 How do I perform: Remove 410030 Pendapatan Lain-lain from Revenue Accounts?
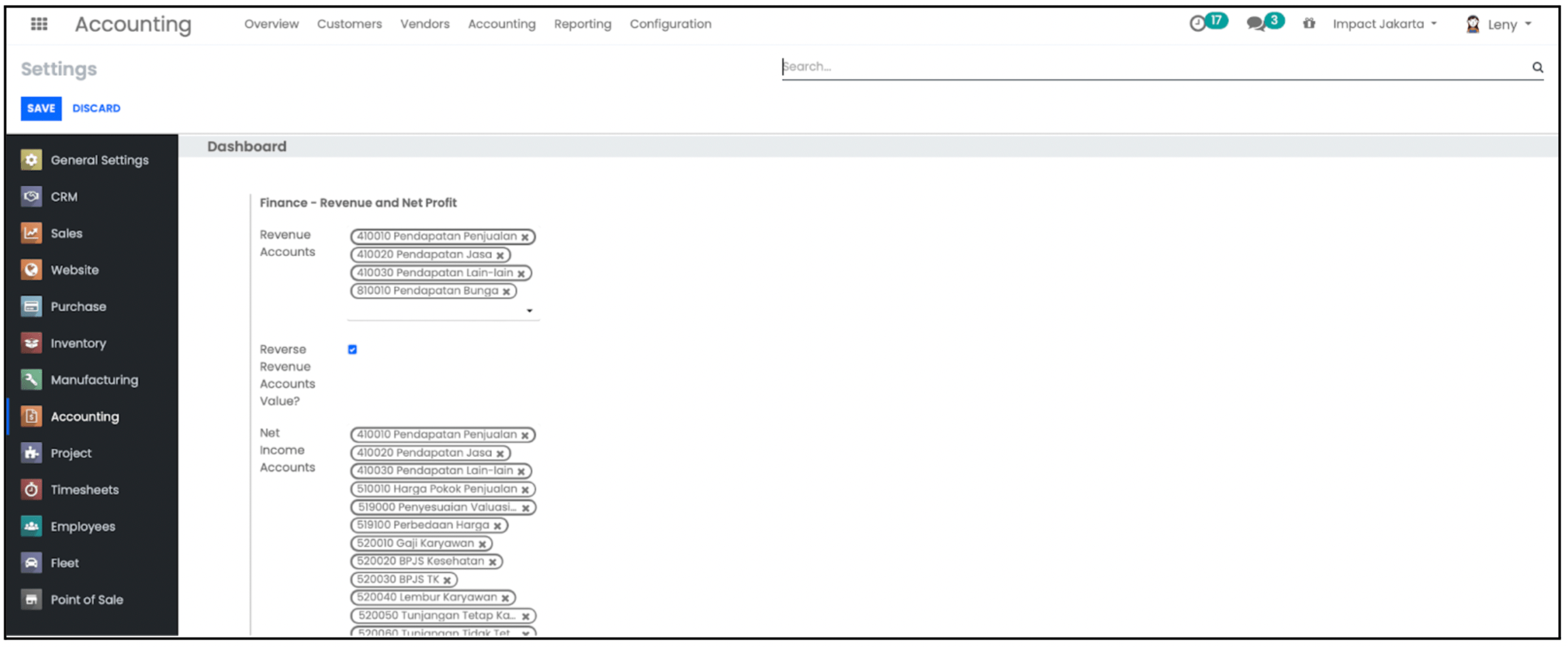click(521, 274)
